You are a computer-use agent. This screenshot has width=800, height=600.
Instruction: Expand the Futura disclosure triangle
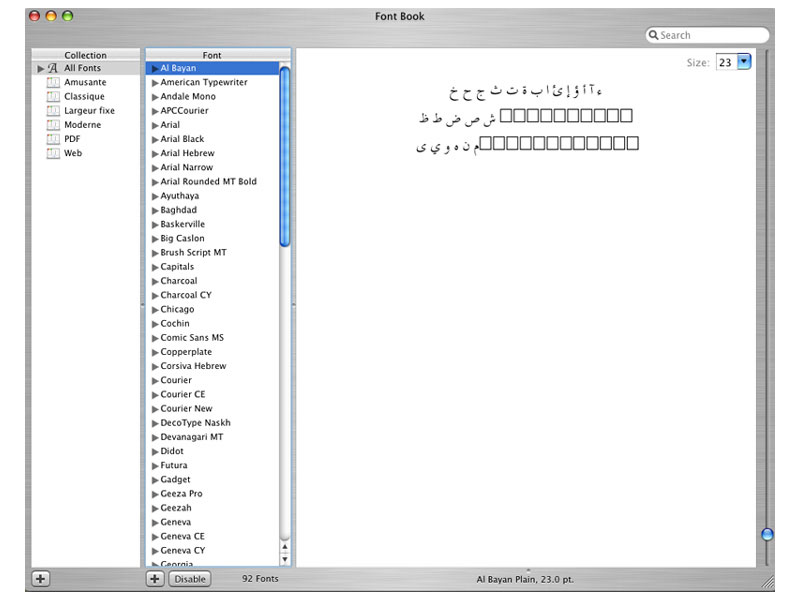pos(155,466)
